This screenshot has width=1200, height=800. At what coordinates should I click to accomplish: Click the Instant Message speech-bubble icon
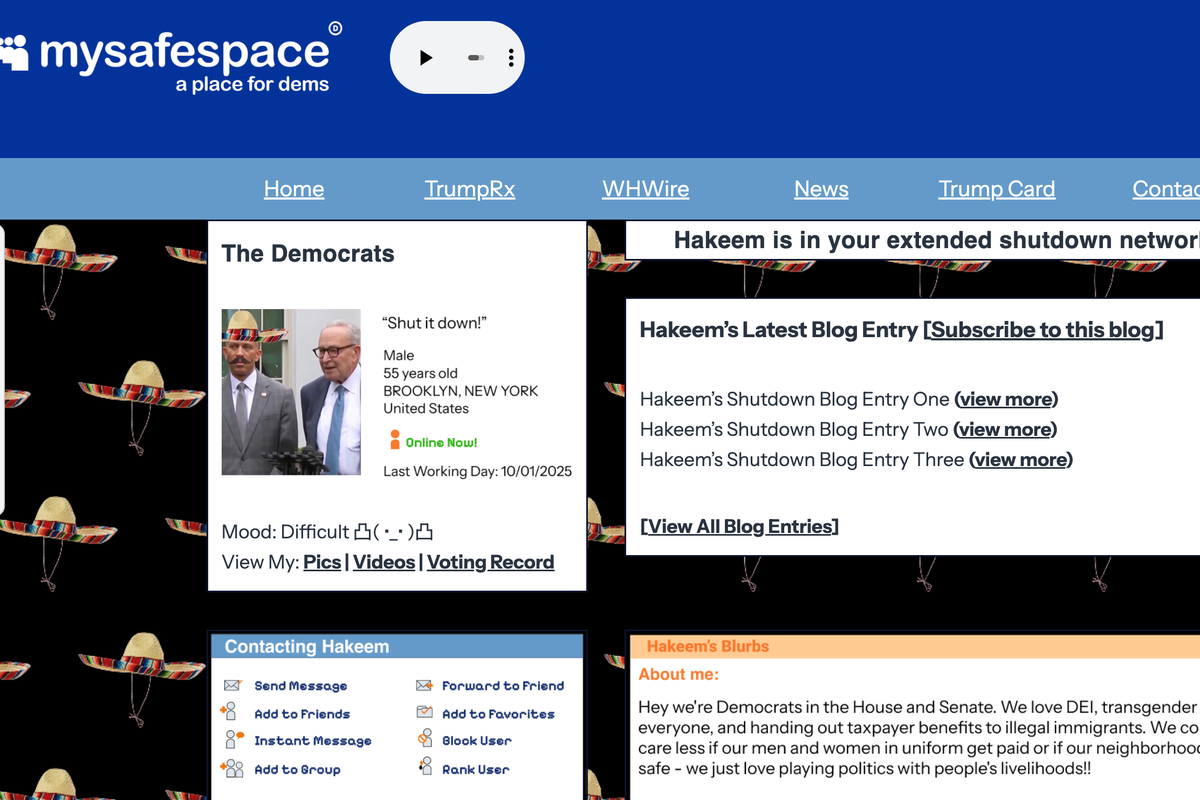point(232,740)
